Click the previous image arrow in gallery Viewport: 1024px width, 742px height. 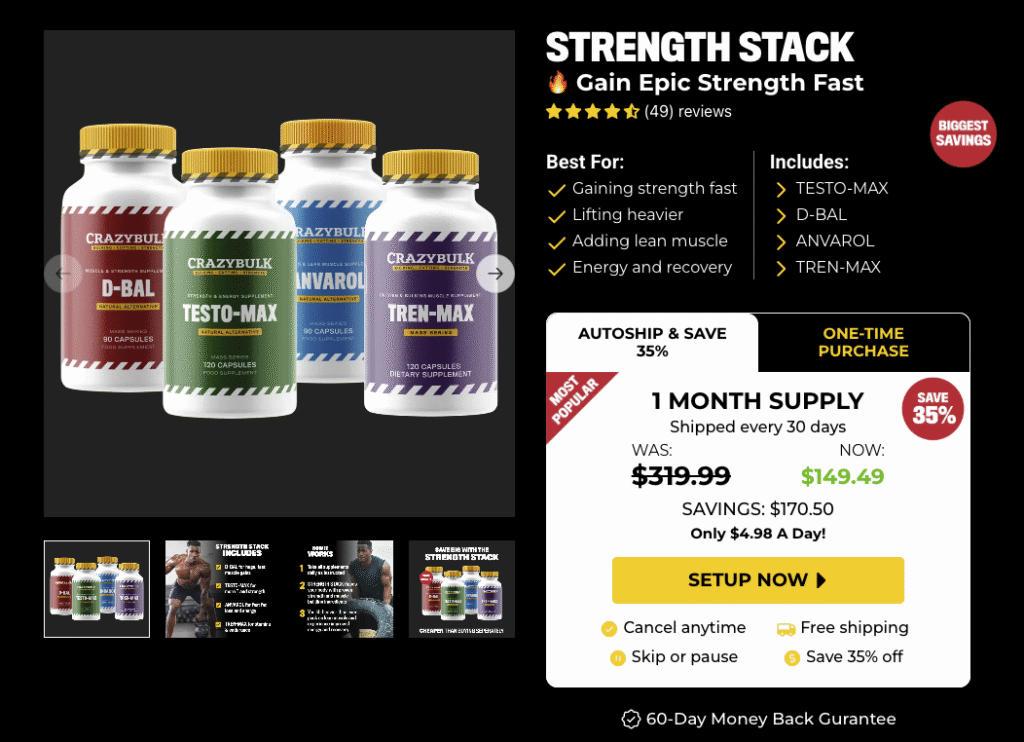pos(63,274)
